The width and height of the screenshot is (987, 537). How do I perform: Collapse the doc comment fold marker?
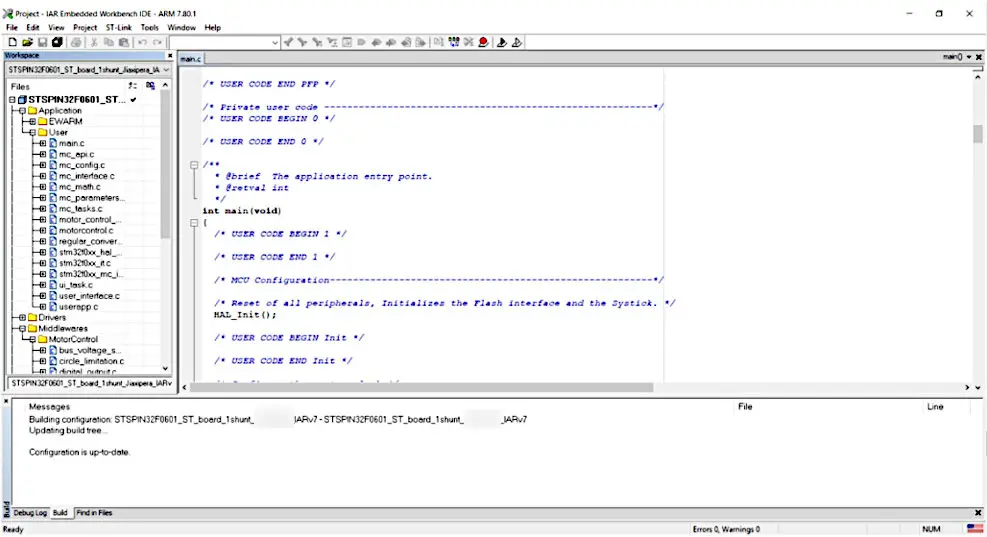[x=194, y=165]
